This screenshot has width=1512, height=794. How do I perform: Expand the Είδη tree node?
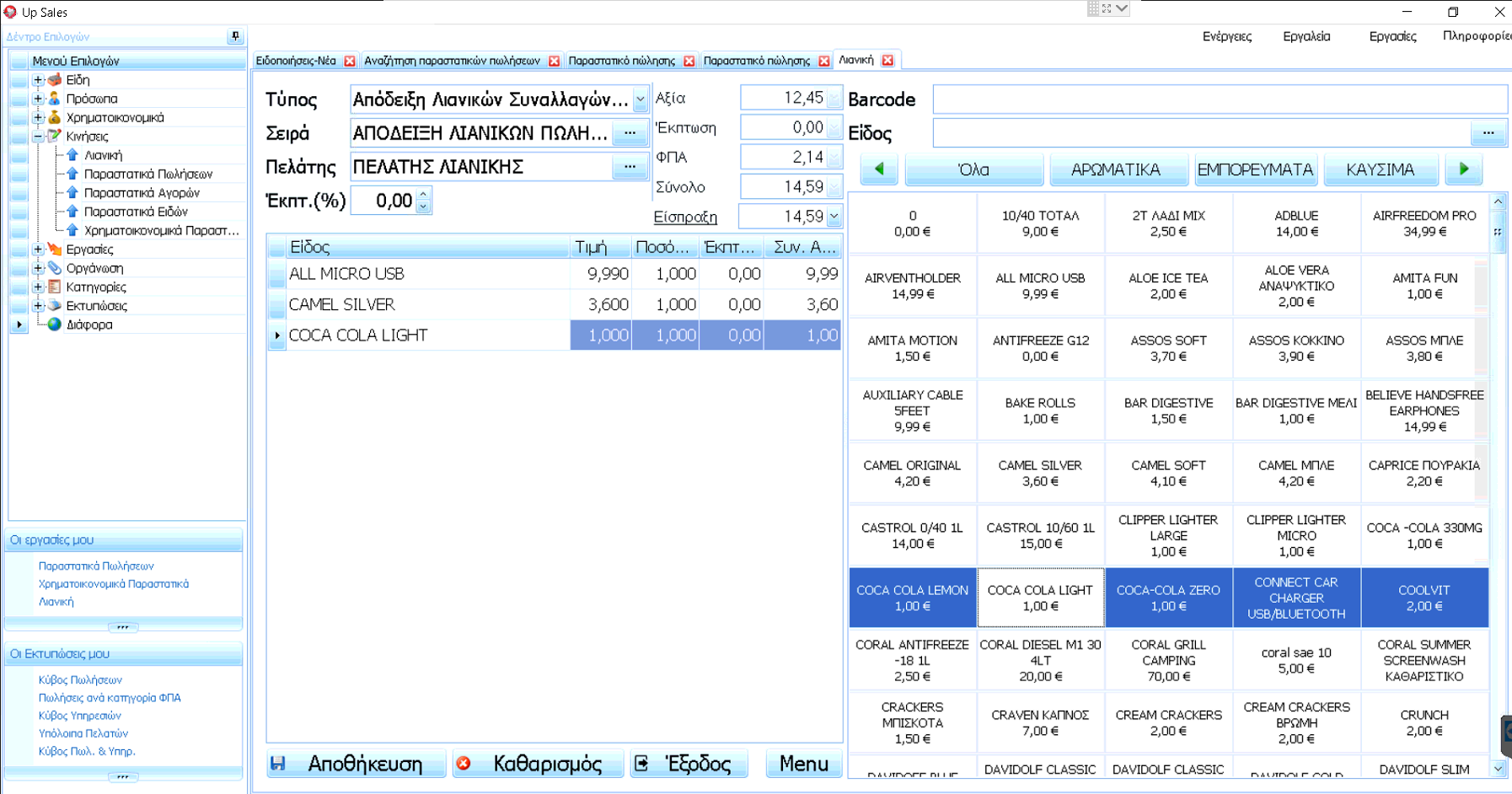coord(38,80)
